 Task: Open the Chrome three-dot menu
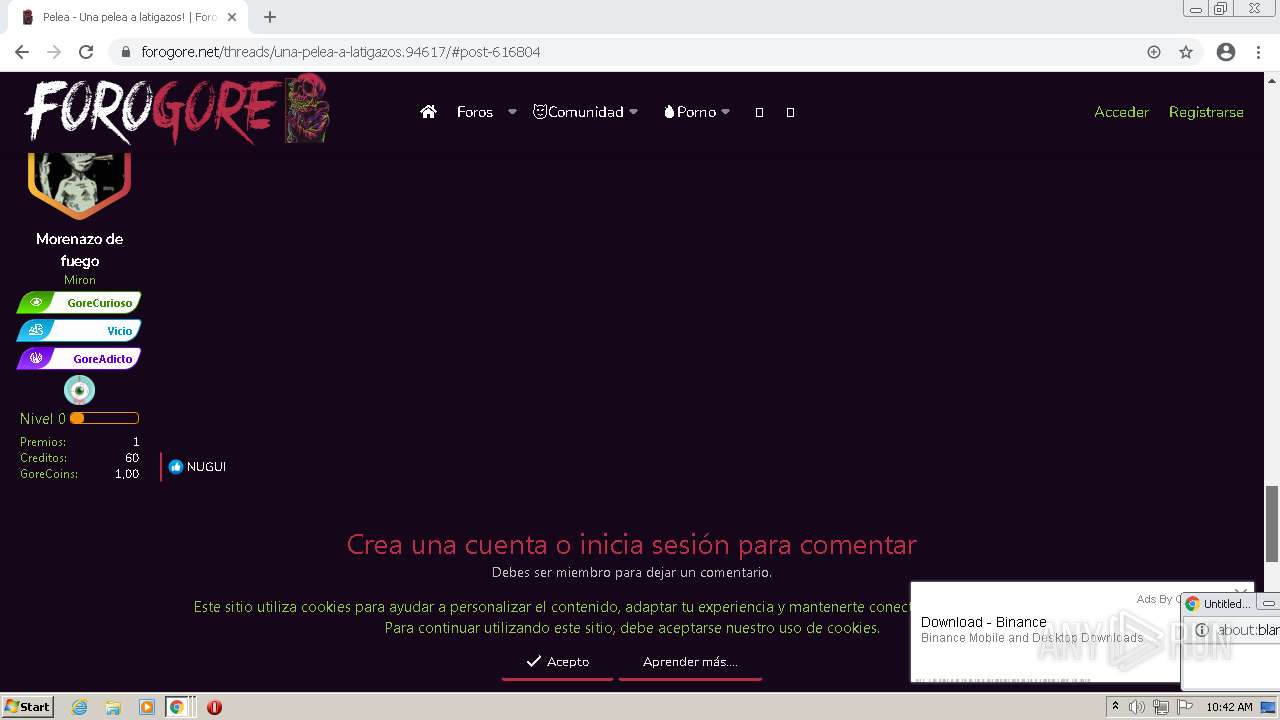[x=1258, y=52]
